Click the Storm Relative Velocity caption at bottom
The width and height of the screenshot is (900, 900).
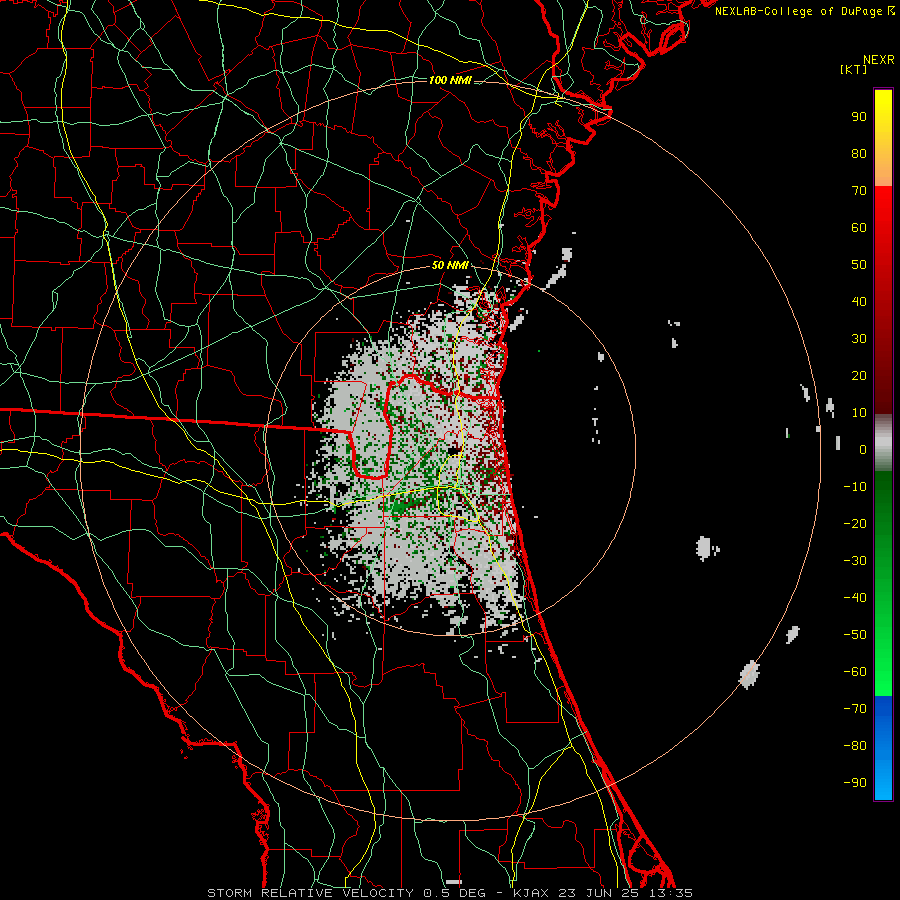pos(450,893)
